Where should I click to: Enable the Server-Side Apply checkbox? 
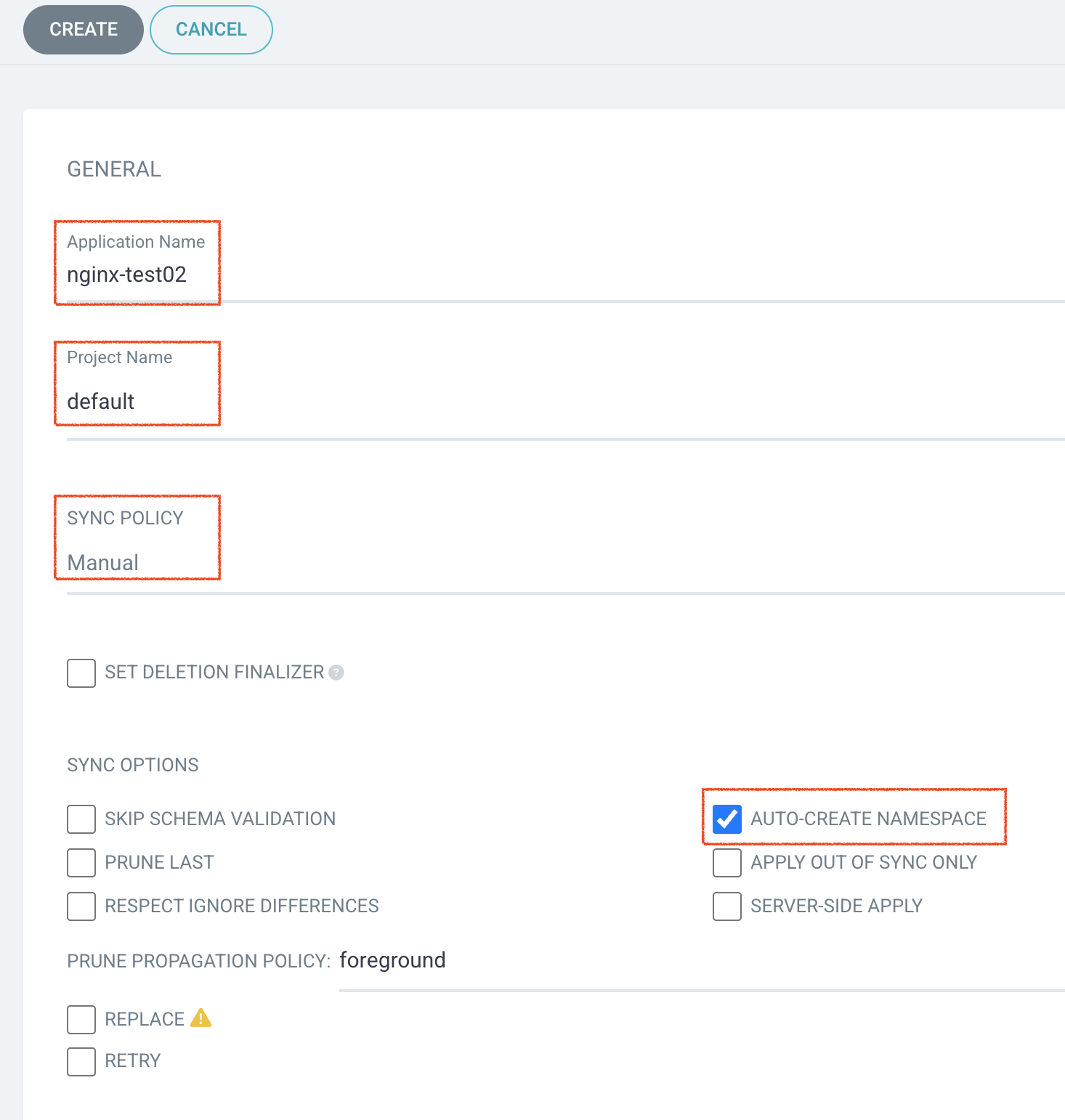727,906
